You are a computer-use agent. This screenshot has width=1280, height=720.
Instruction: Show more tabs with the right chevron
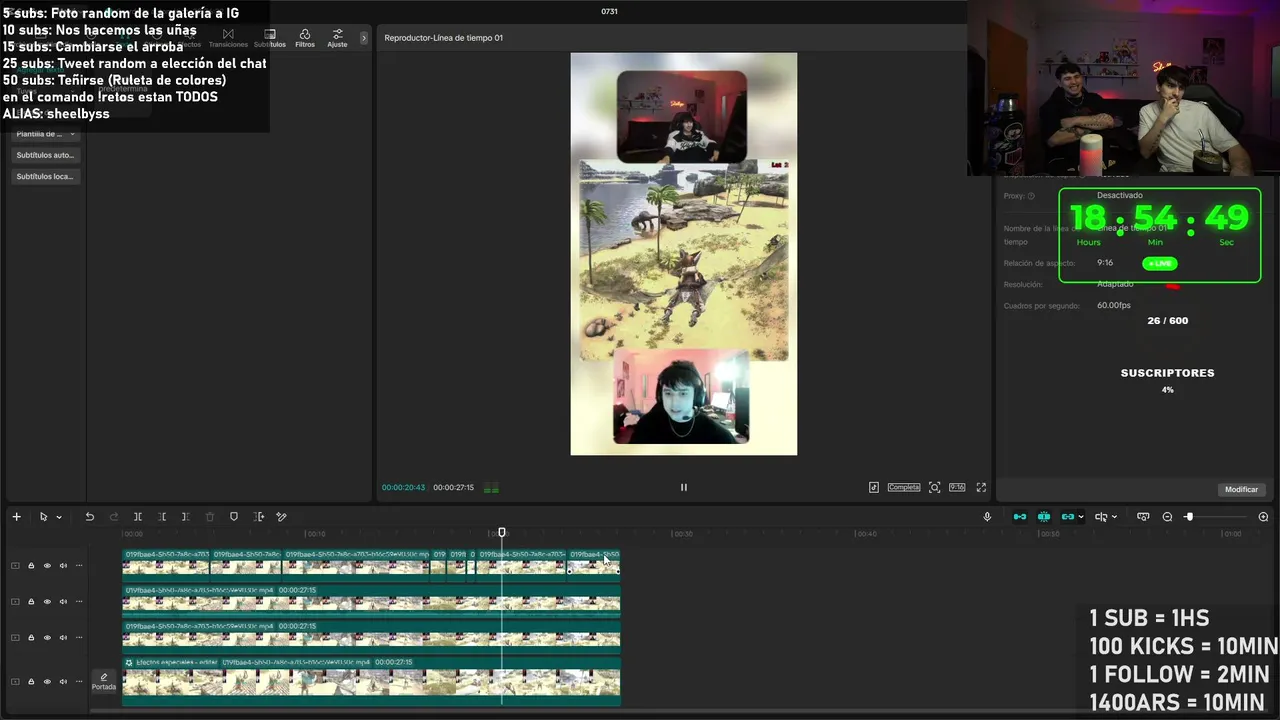click(x=364, y=38)
